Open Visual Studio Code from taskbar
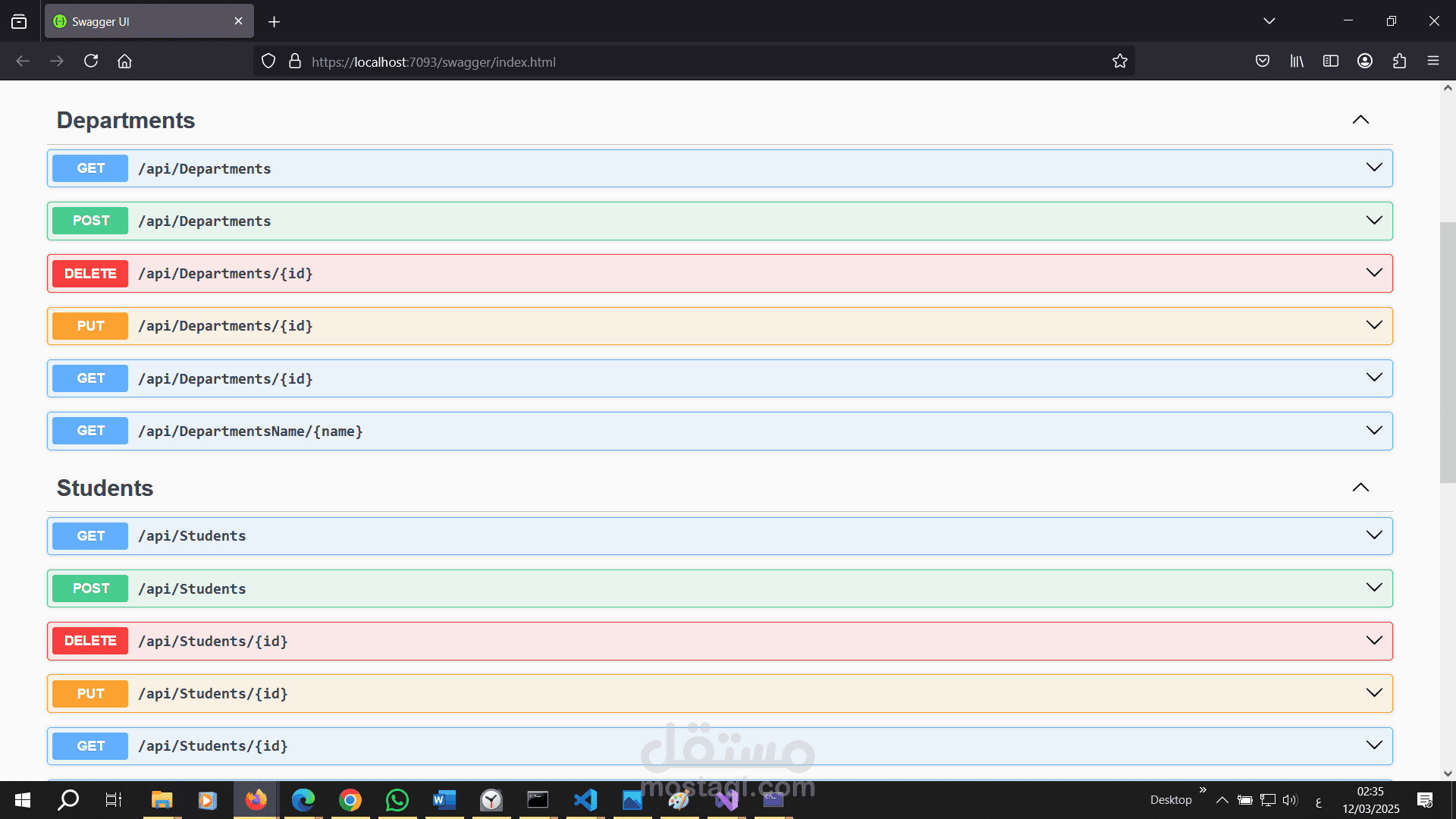This screenshot has height=819, width=1456. [585, 799]
